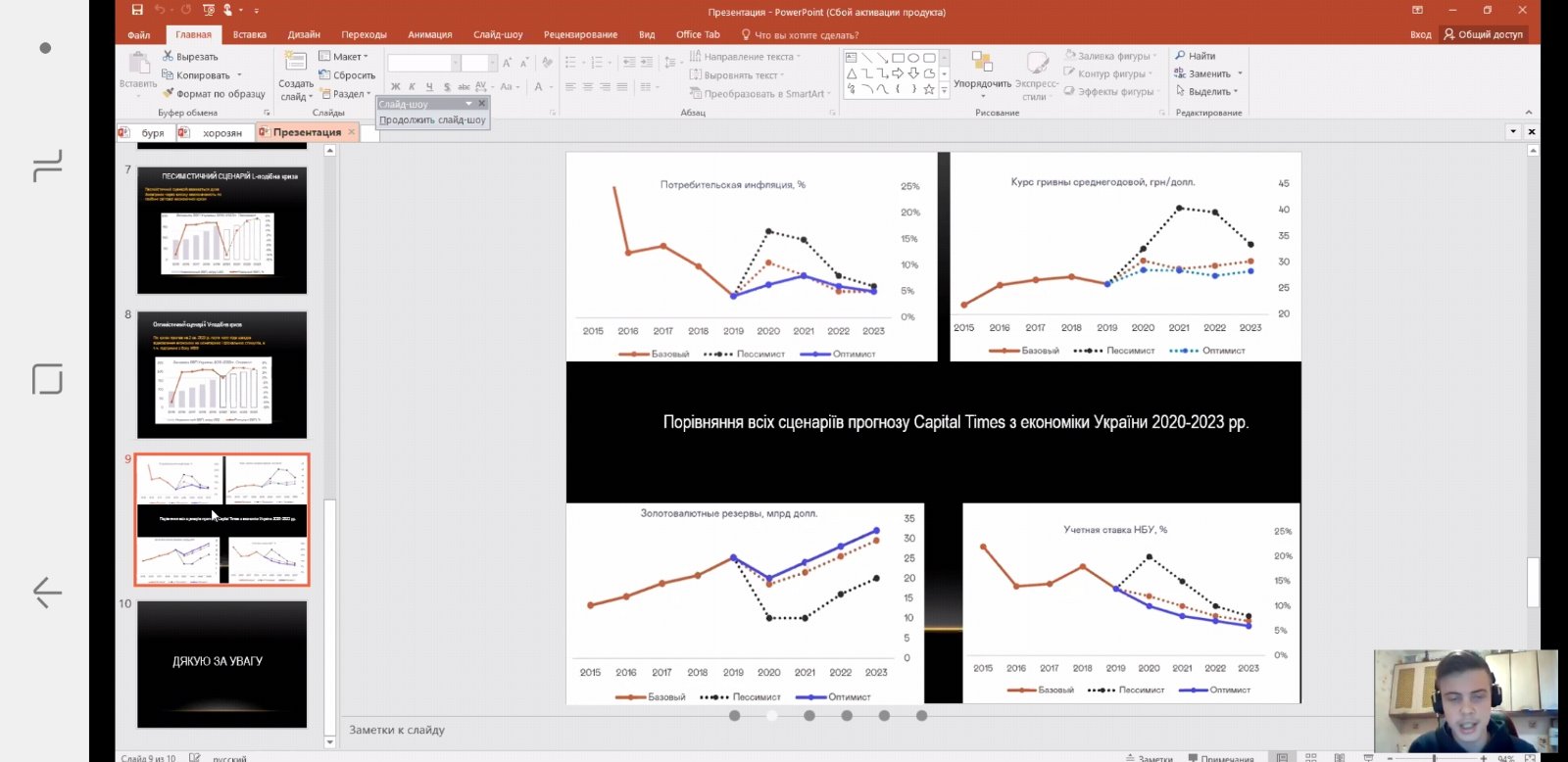The image size is (1568, 762).
Task: Click zoom slider handle in status bar
Action: (1434, 758)
